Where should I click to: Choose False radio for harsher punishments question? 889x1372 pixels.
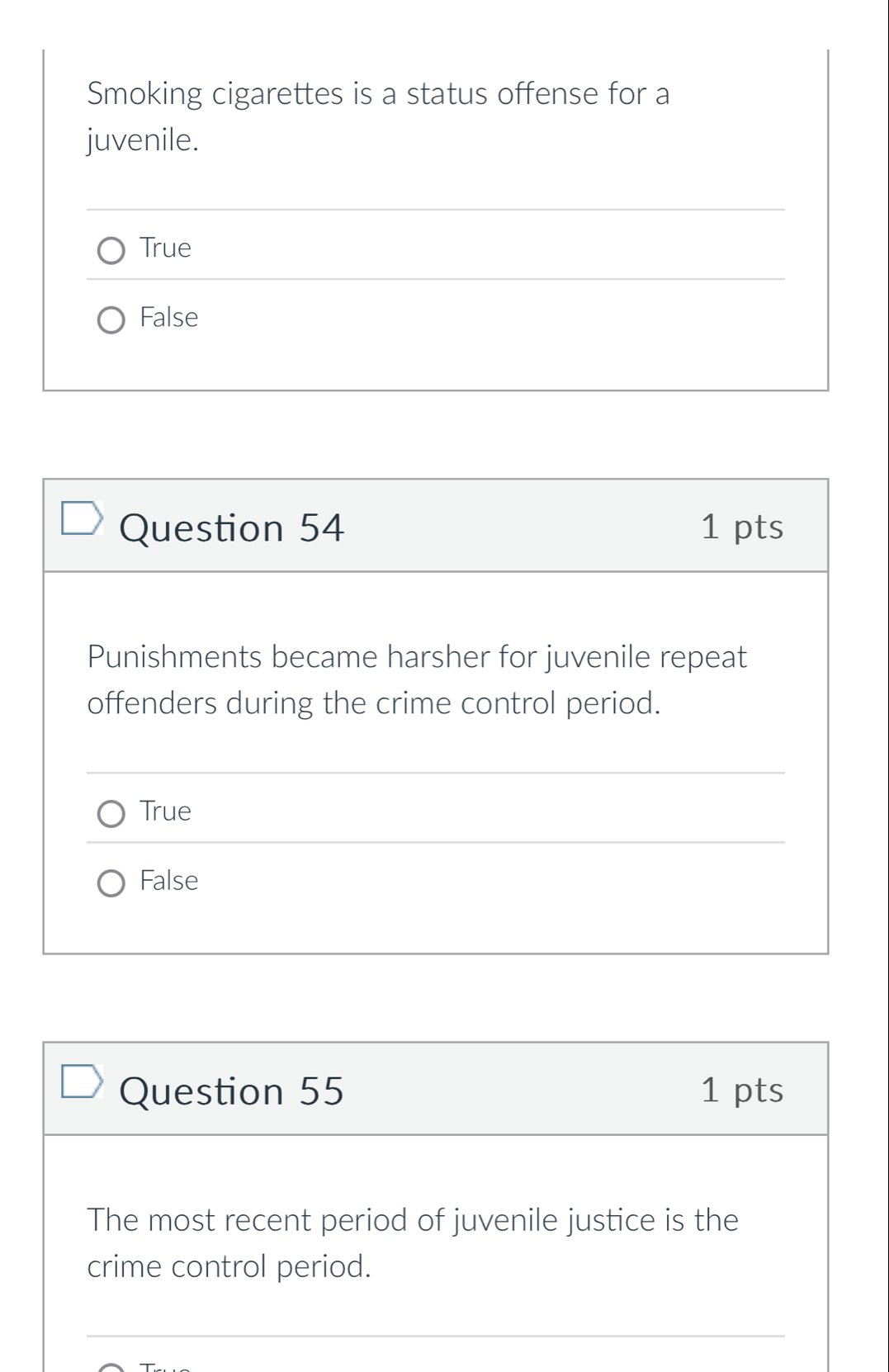[x=111, y=884]
